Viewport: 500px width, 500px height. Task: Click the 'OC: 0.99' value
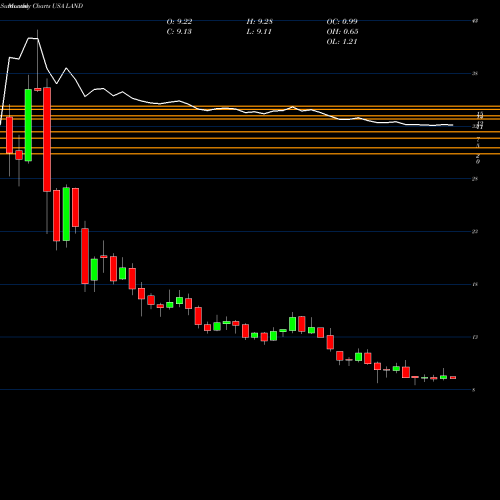[x=342, y=22]
